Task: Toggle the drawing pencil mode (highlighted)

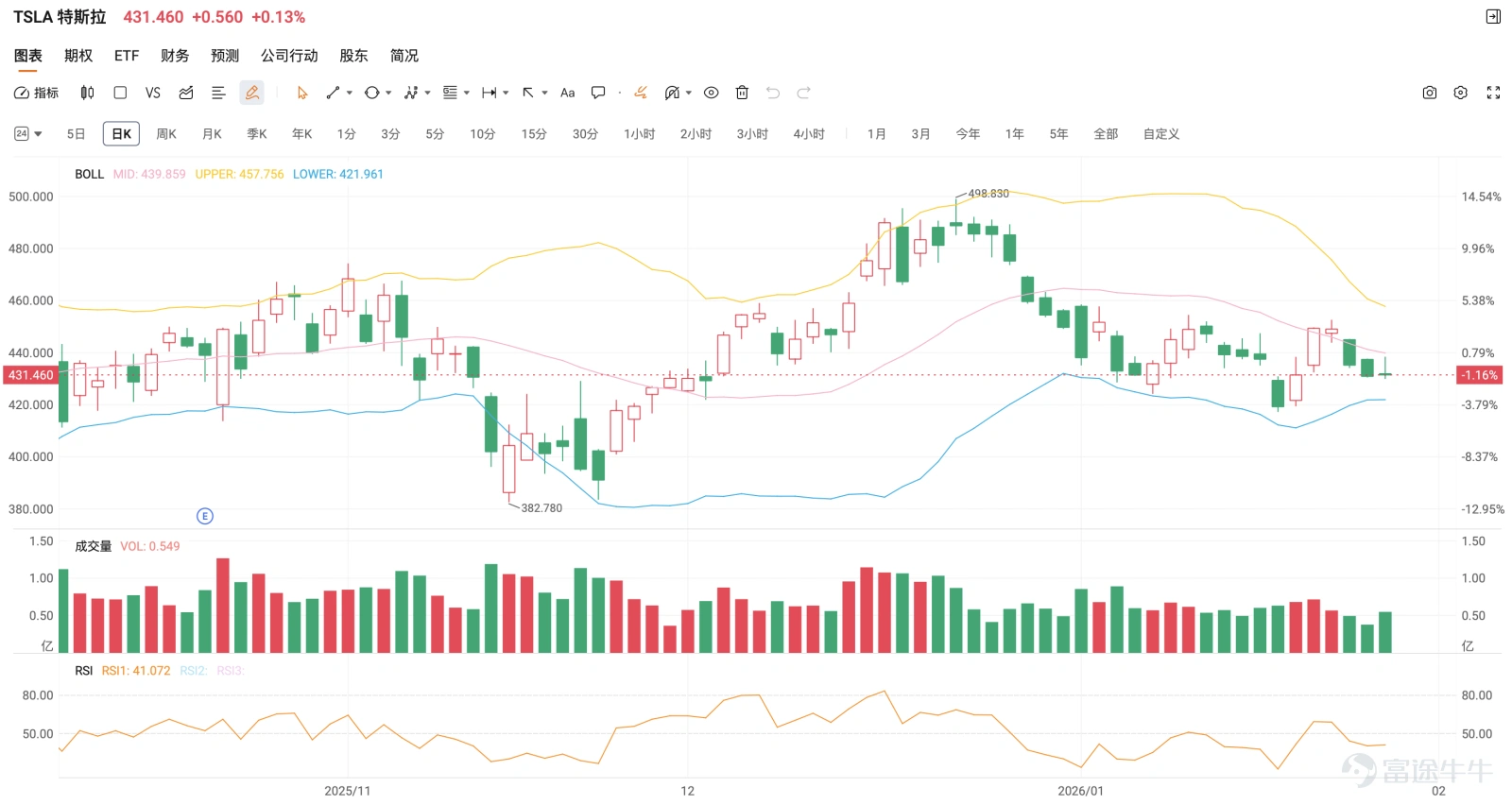Action: [251, 93]
